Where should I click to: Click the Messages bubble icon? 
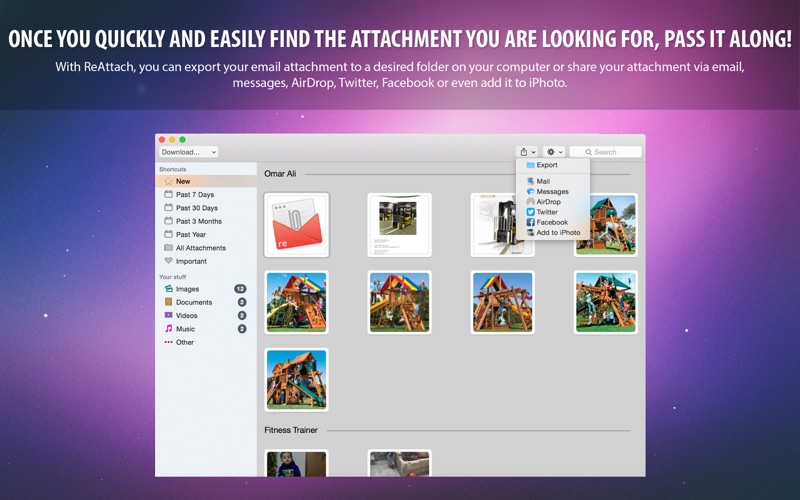pos(531,191)
